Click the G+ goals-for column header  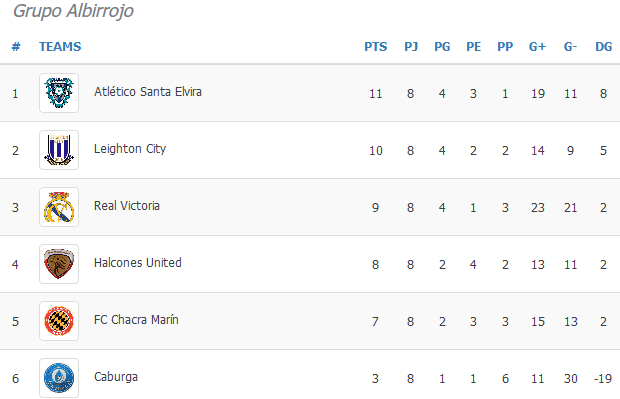click(537, 47)
